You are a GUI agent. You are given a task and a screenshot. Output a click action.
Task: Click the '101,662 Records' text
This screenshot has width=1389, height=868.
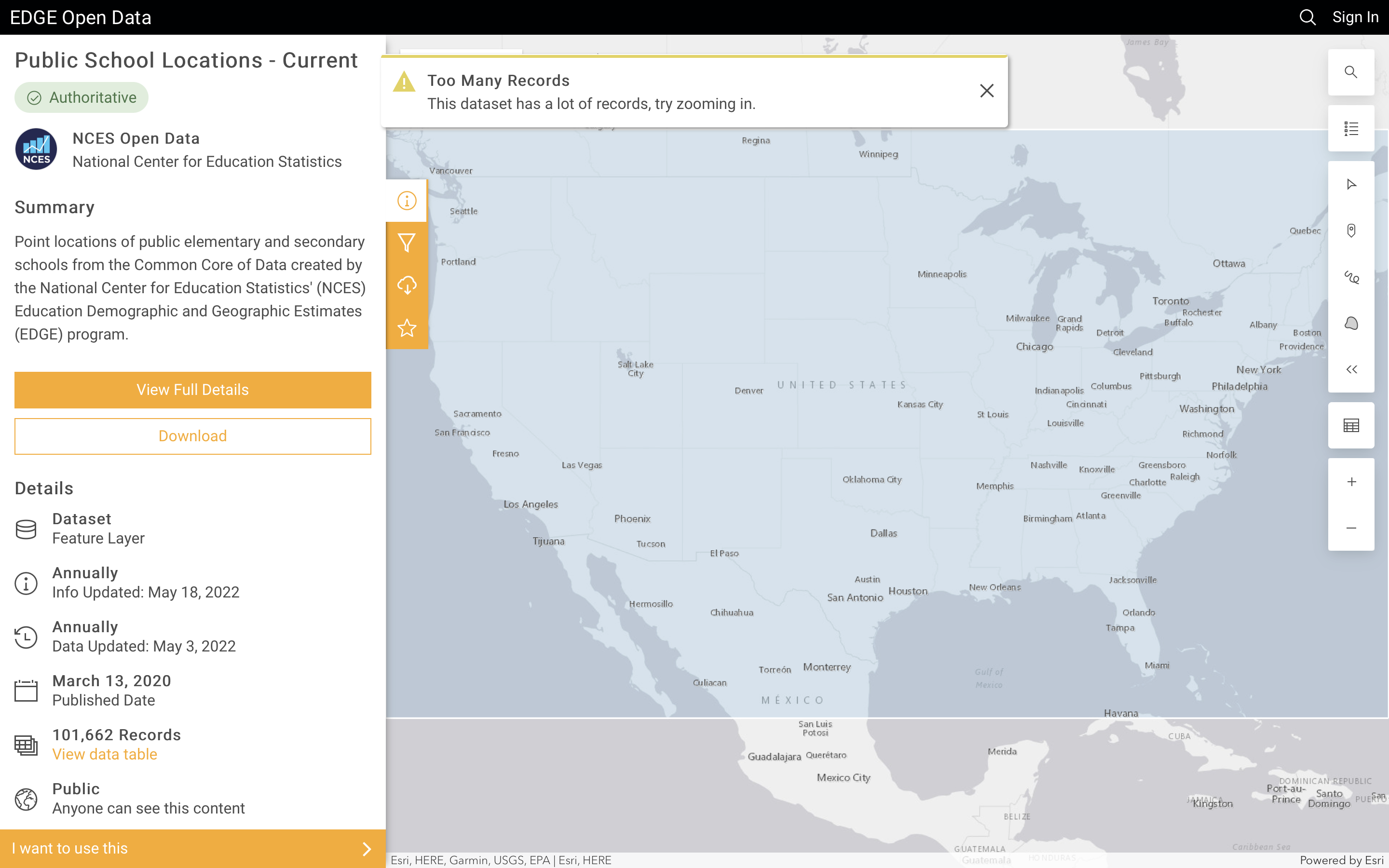(x=117, y=735)
